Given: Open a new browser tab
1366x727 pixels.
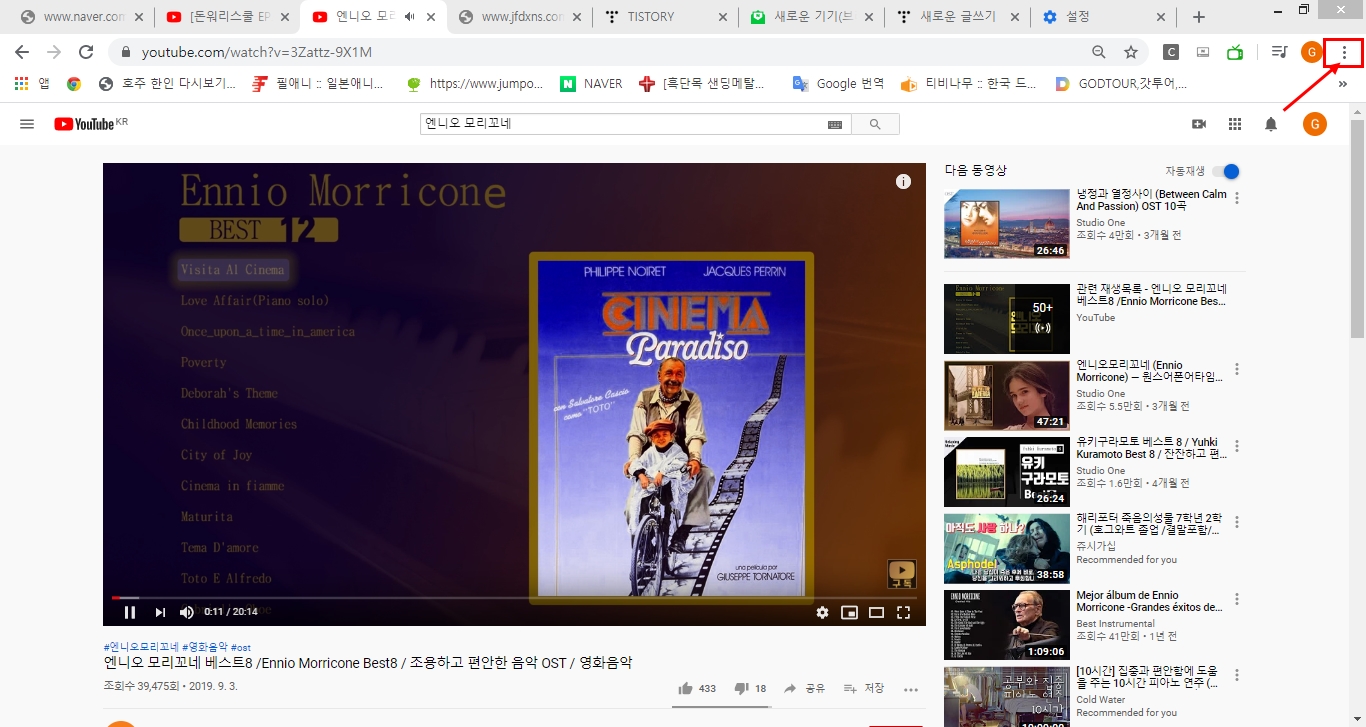Looking at the screenshot, I should click(x=1199, y=17).
